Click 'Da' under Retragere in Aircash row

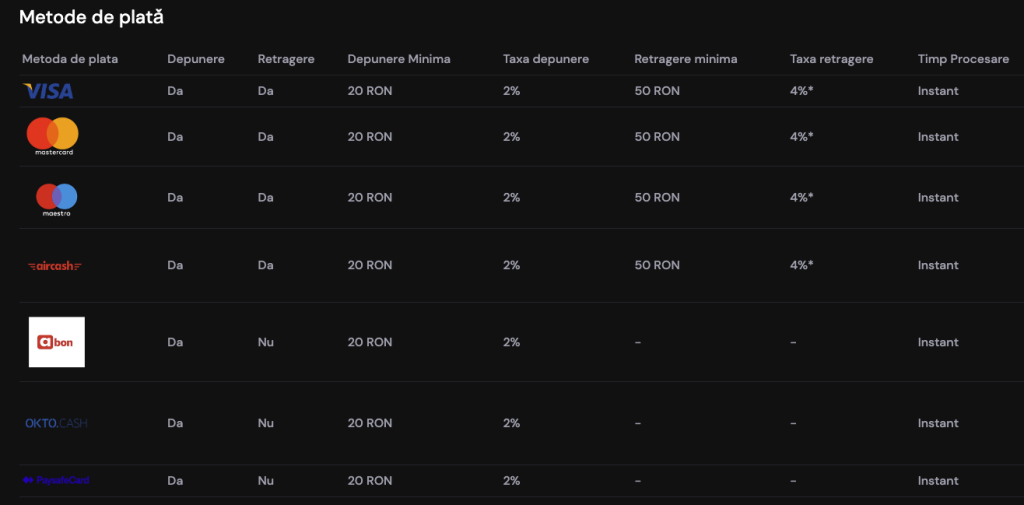(x=265, y=265)
